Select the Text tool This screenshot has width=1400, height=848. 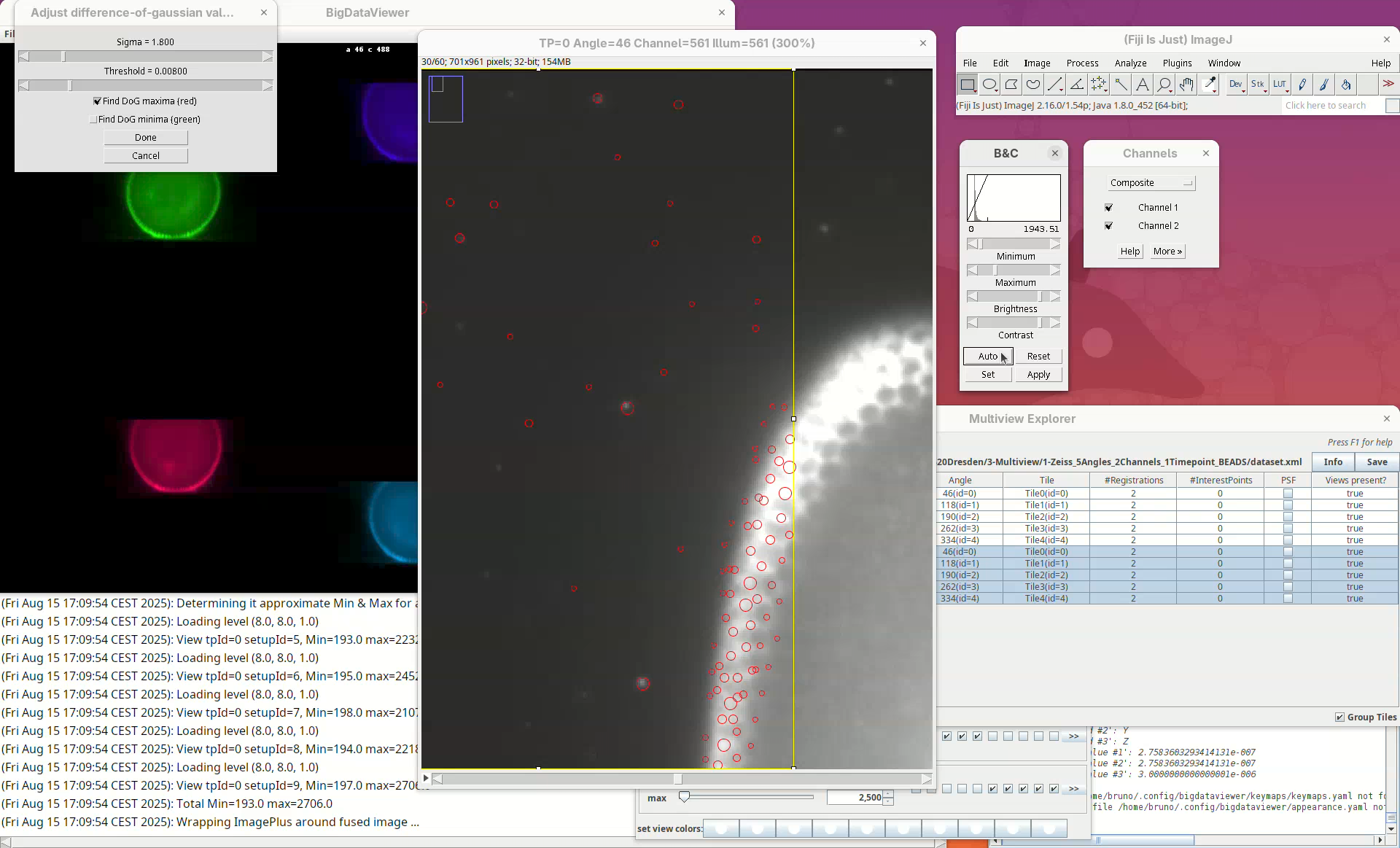[1143, 85]
